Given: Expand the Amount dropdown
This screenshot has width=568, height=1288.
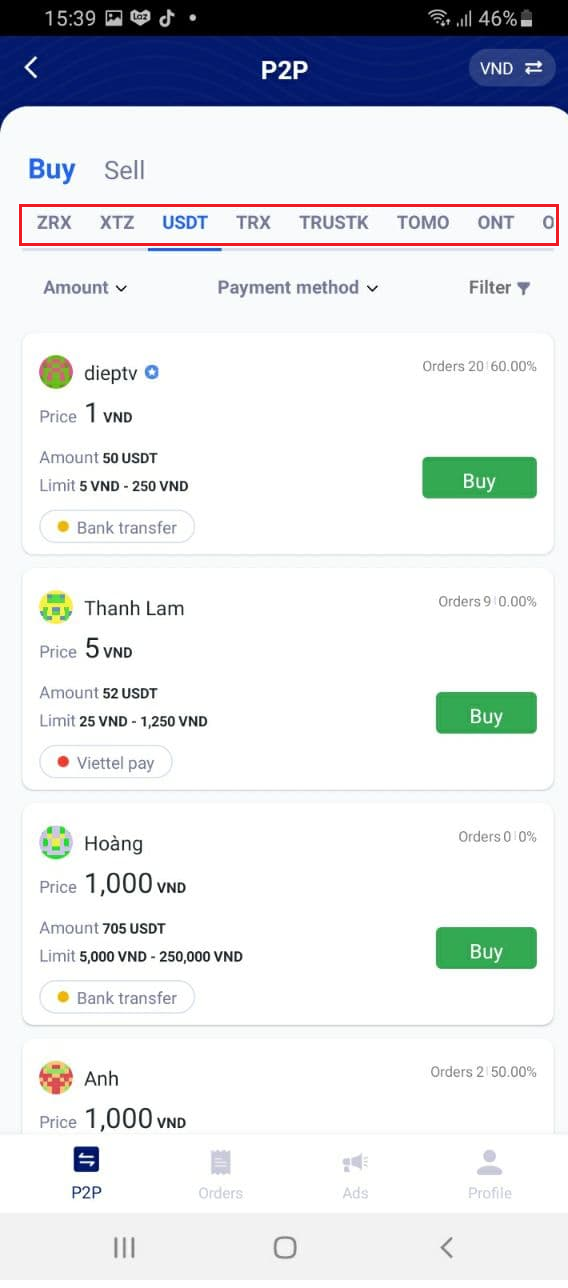Looking at the screenshot, I should tap(85, 288).
